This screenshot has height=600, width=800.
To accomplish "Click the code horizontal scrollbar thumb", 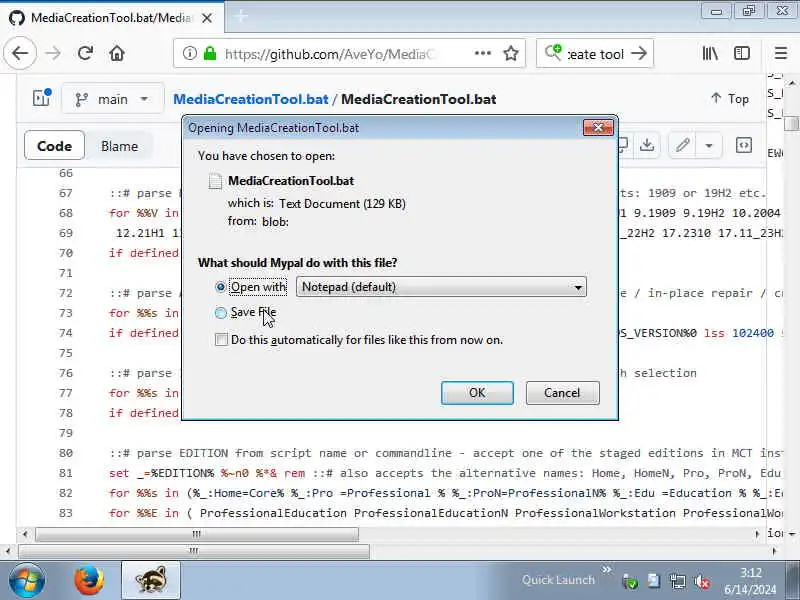I will (197, 534).
